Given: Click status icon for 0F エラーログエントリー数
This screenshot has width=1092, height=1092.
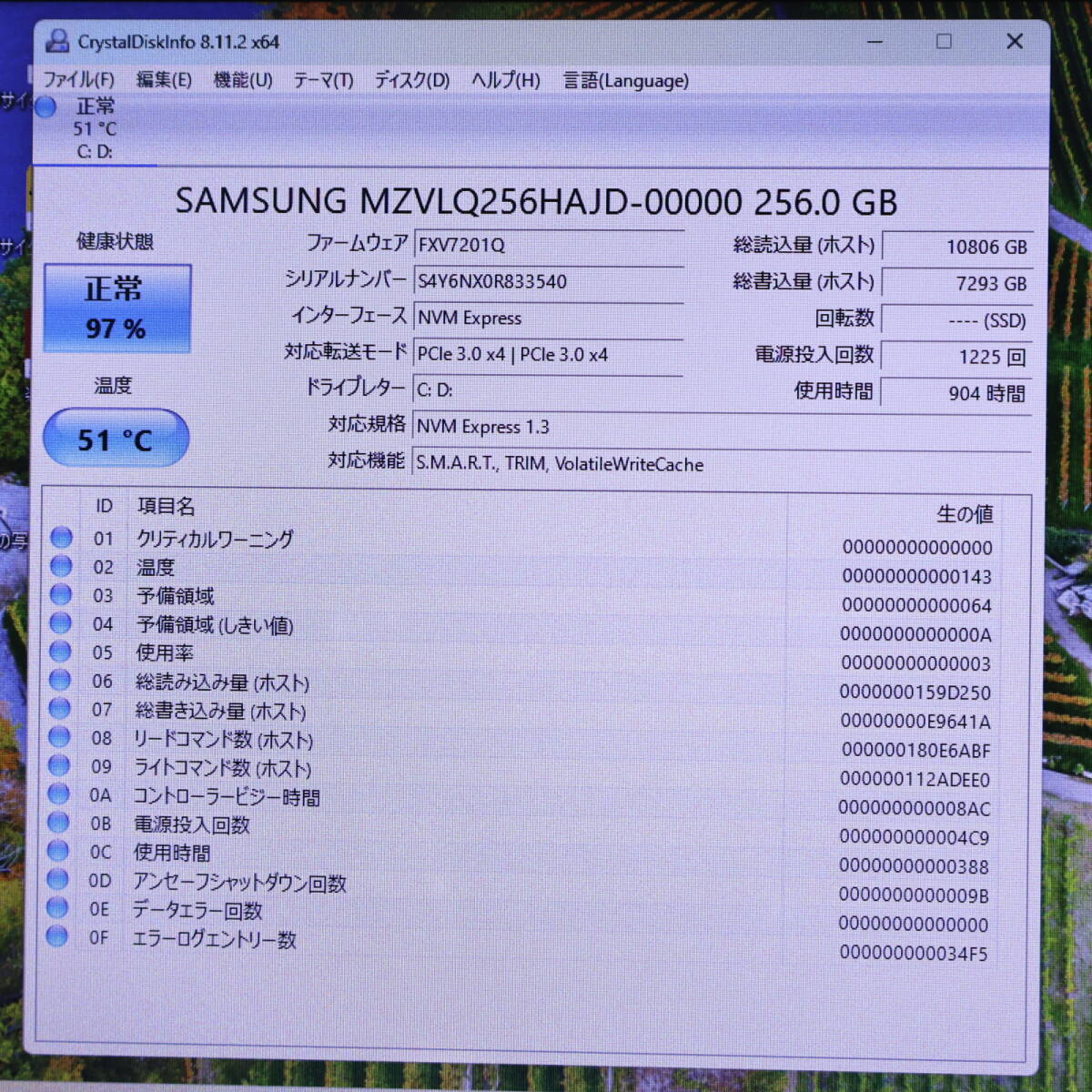Looking at the screenshot, I should [56, 935].
